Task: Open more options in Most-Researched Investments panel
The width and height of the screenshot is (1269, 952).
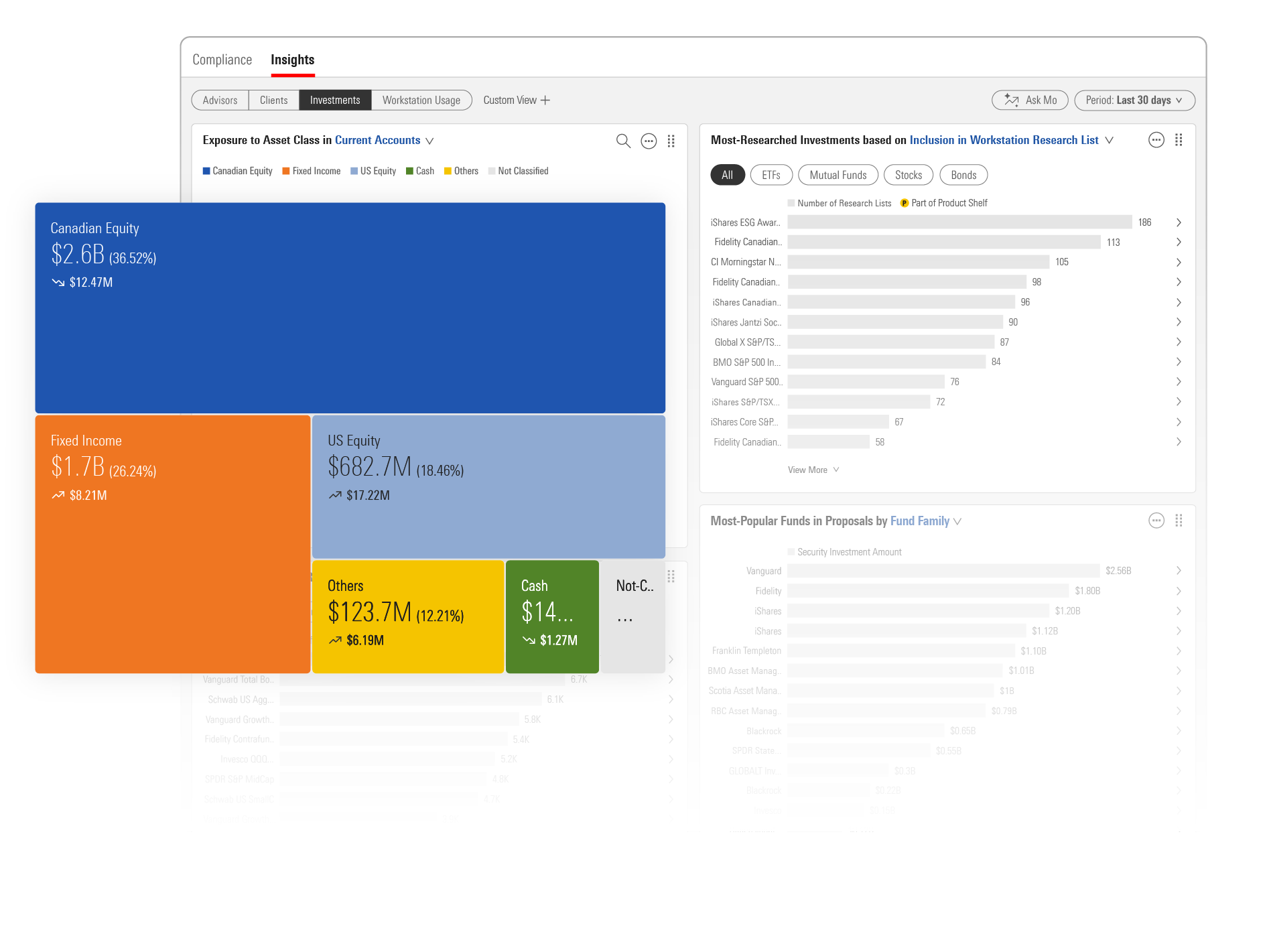Action: 1156,140
